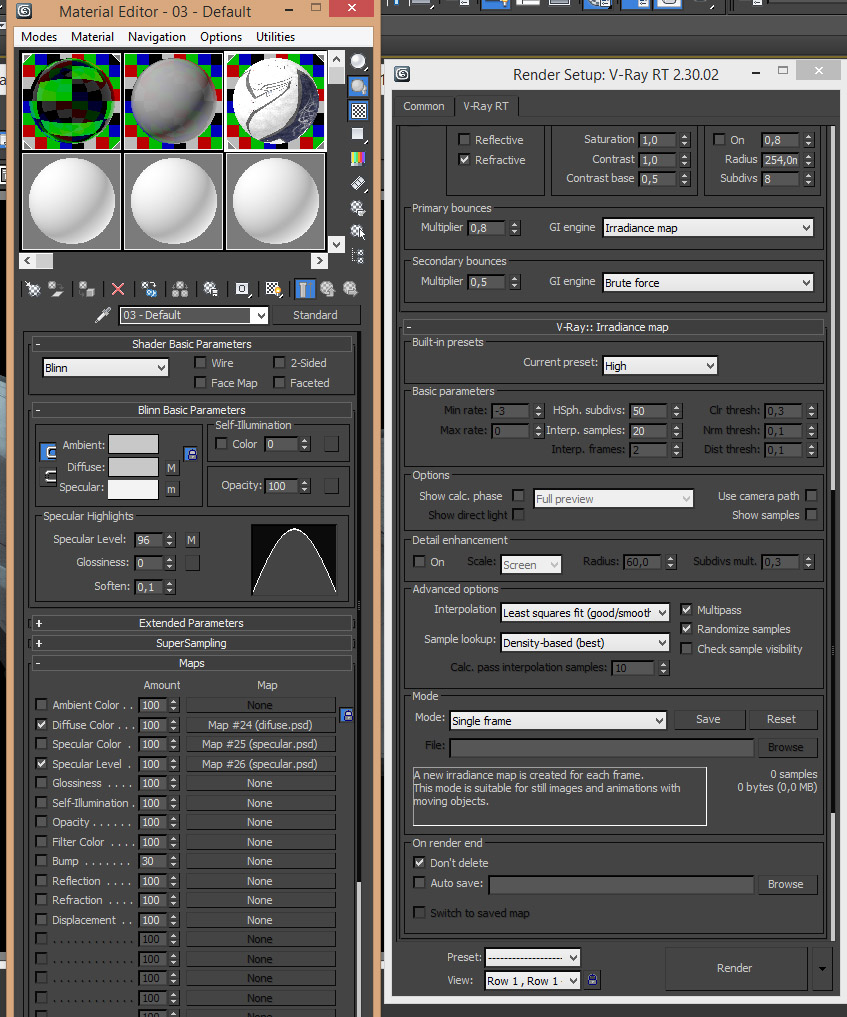Click the irradiance map Reset button
The image size is (847, 1017).
click(781, 719)
